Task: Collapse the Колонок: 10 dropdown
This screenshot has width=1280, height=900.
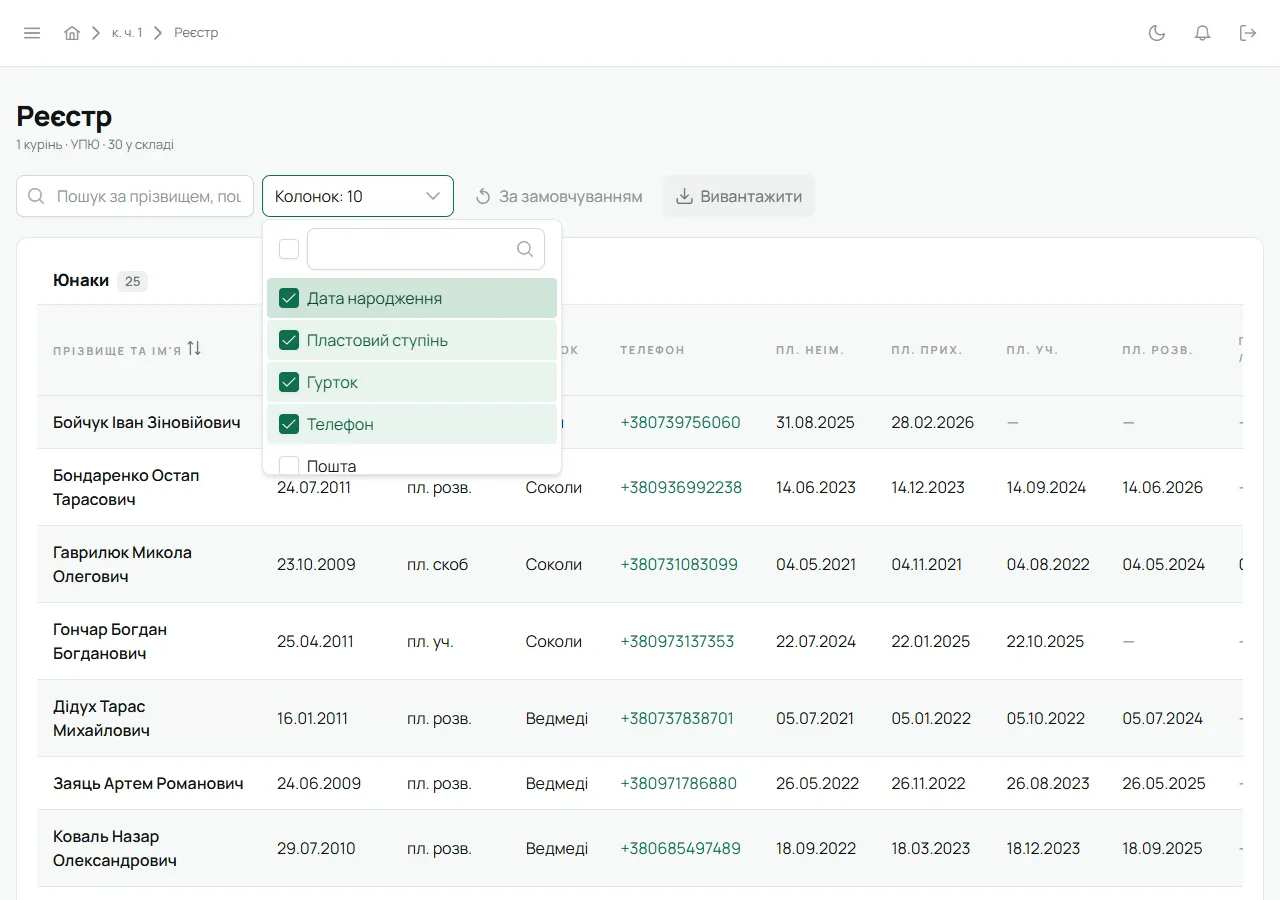Action: pos(358,196)
